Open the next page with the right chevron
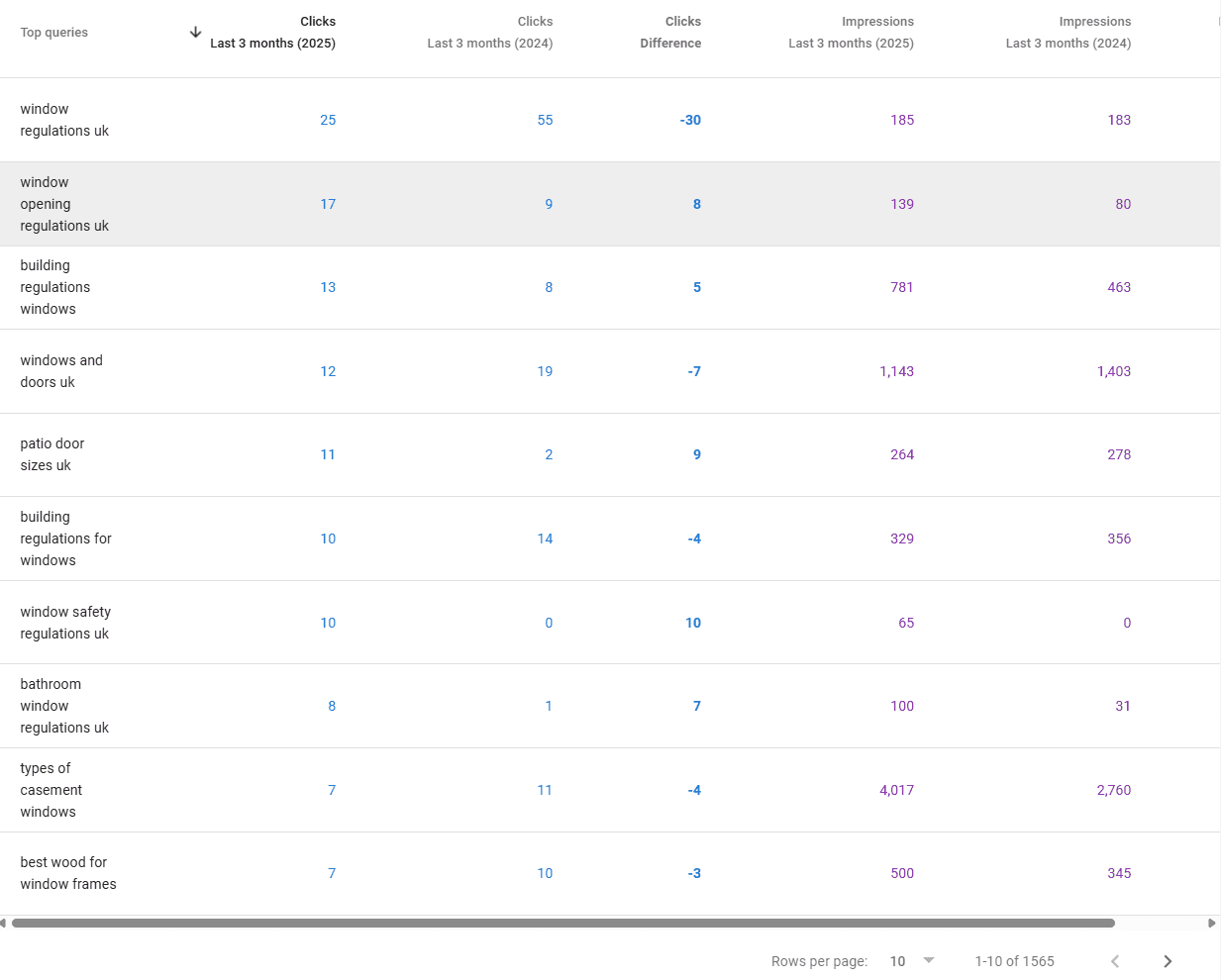 [x=1168, y=960]
